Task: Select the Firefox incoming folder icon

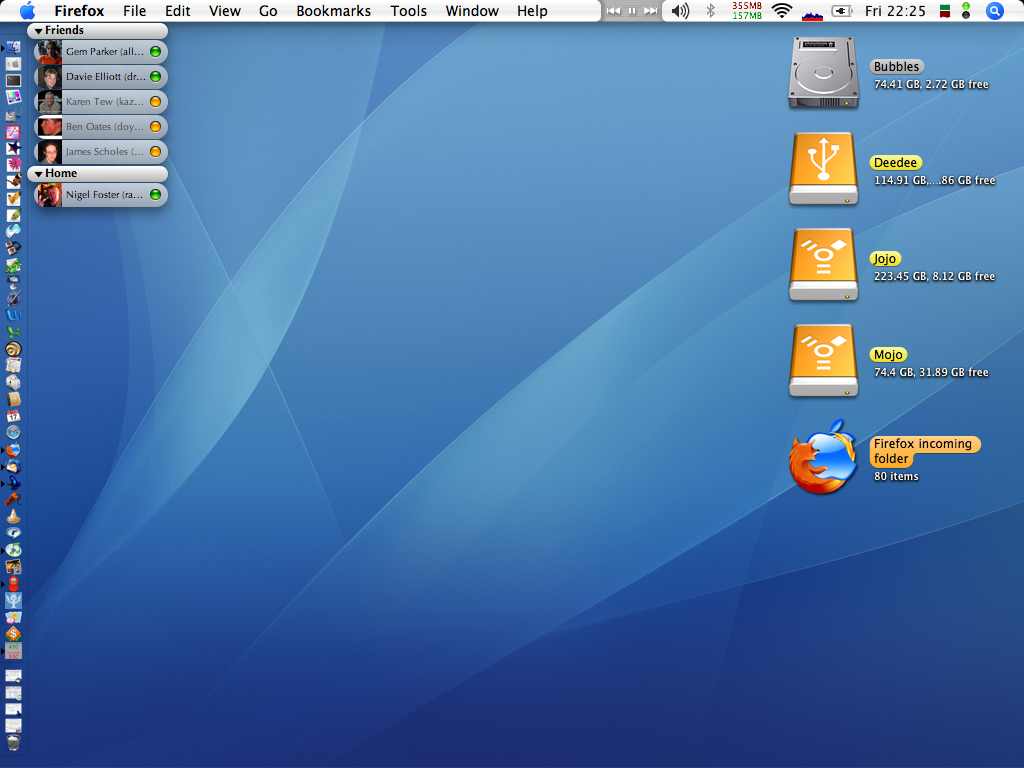Action: (823, 457)
